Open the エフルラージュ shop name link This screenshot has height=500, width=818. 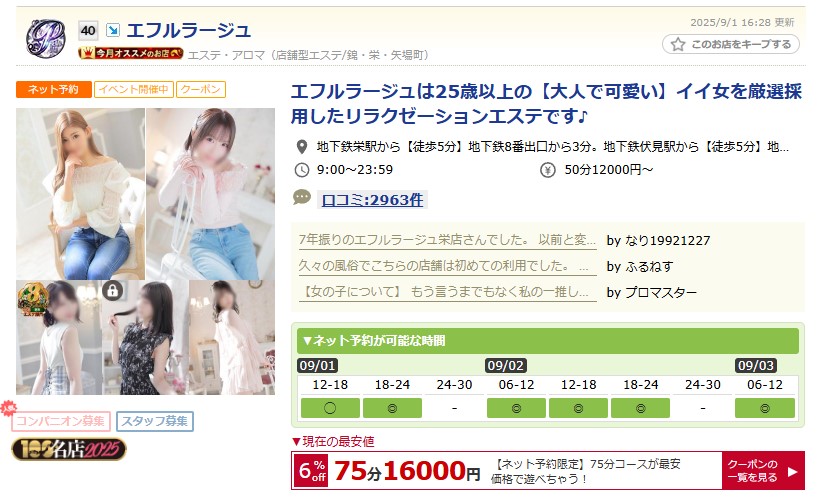(189, 30)
